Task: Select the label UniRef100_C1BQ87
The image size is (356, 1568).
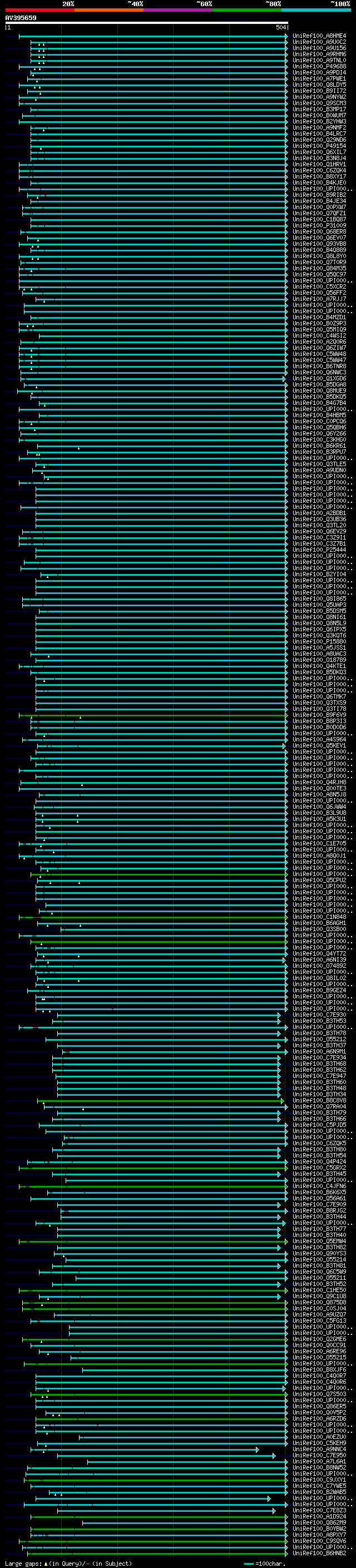Action: [319, 220]
